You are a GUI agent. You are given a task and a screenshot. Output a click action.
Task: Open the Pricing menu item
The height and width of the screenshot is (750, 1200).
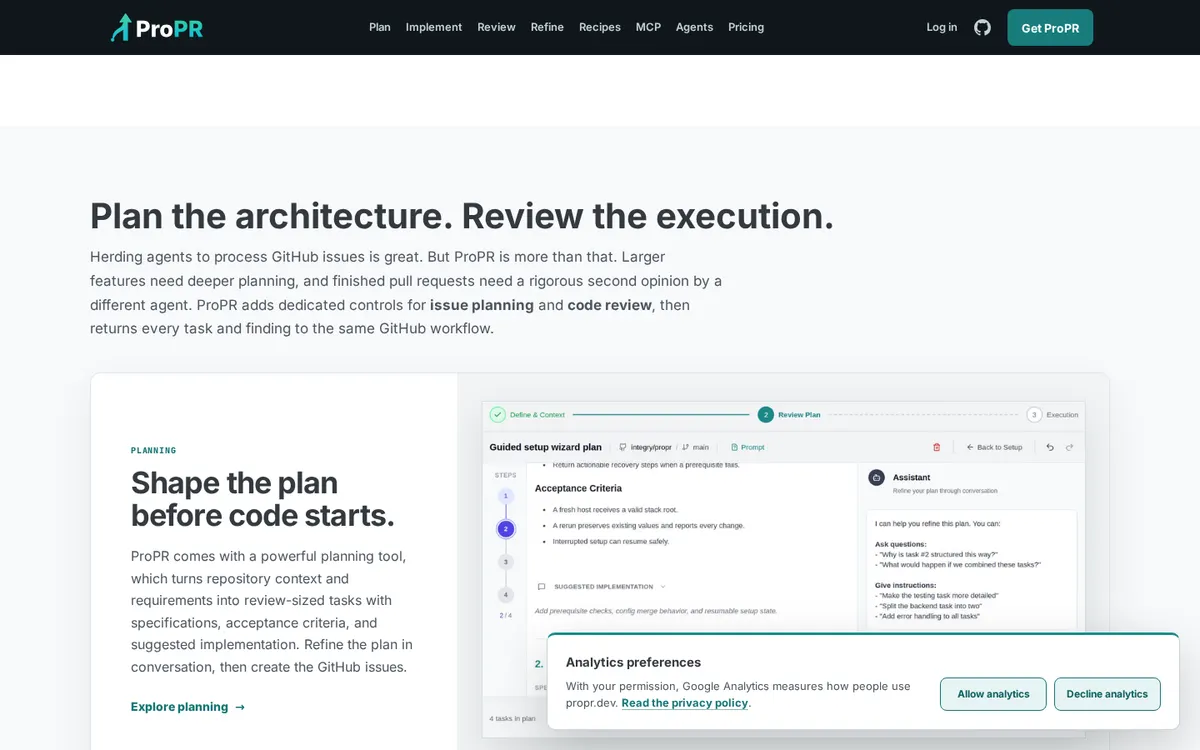tap(746, 27)
